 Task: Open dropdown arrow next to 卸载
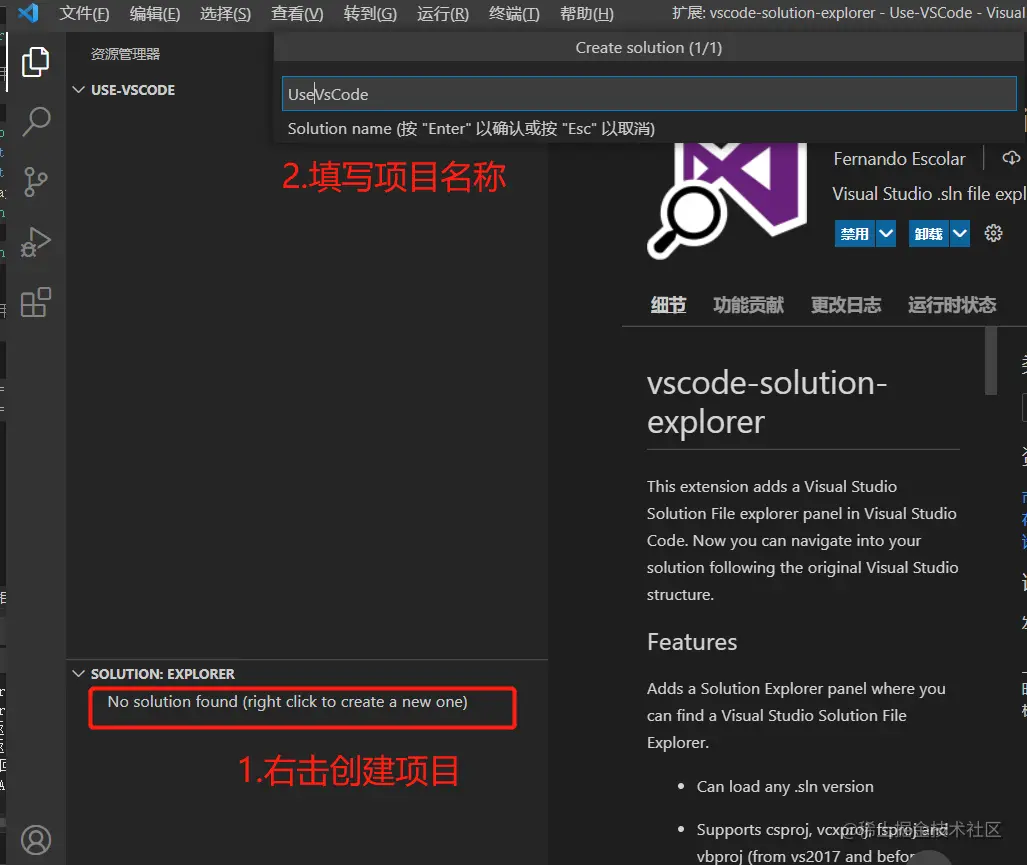[x=960, y=234]
